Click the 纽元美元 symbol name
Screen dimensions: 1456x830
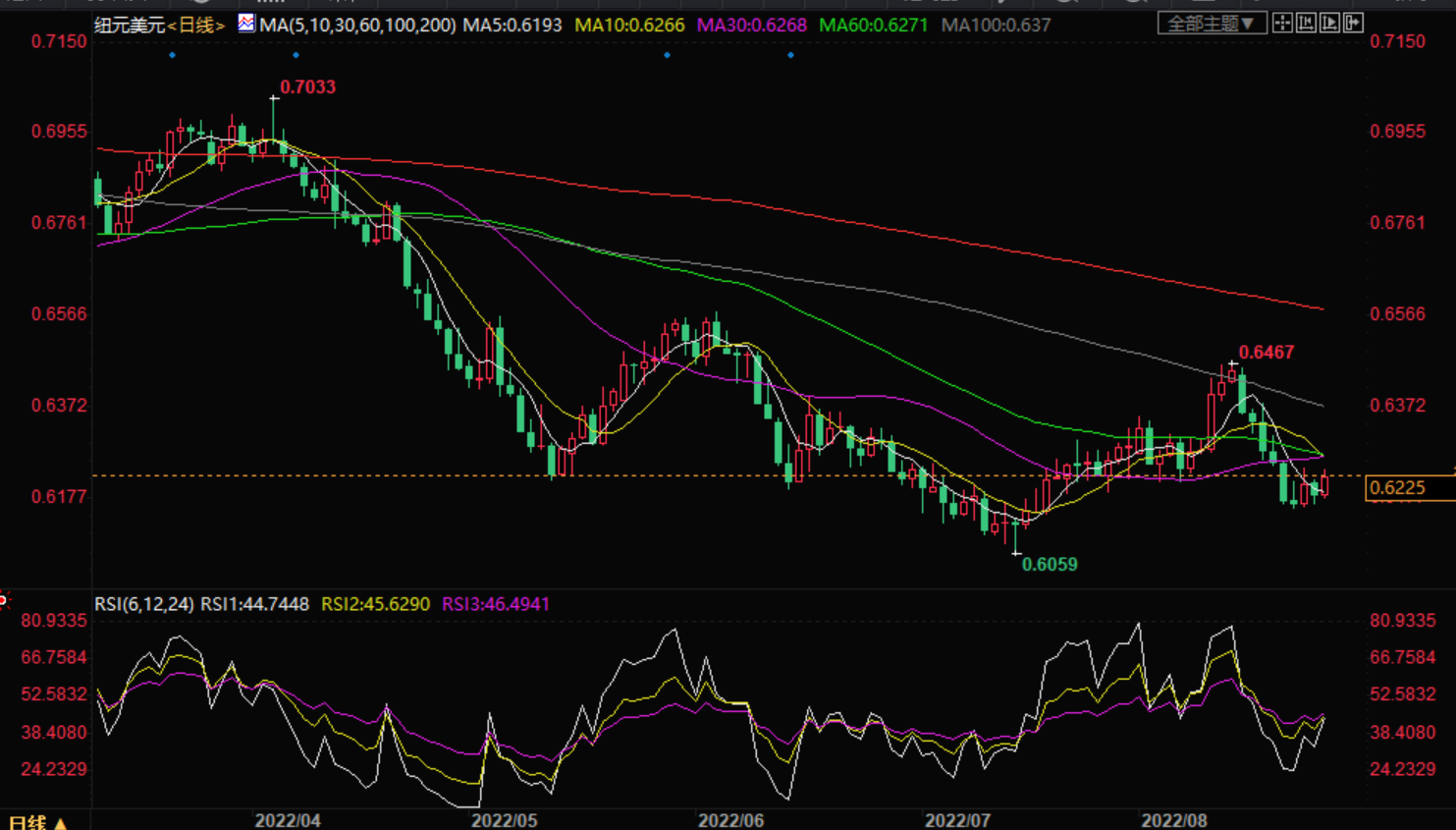[129, 25]
